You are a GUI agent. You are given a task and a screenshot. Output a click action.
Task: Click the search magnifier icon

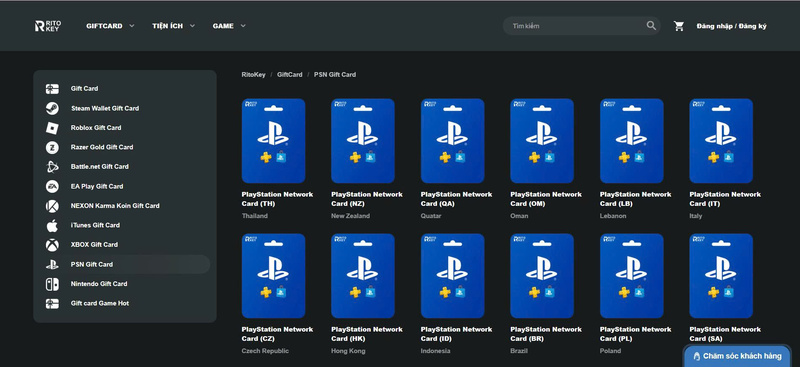pos(651,26)
